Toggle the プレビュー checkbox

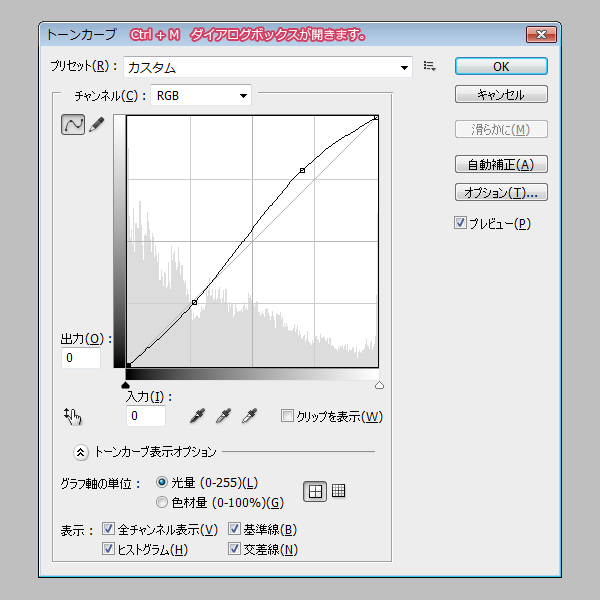pyautogui.click(x=460, y=223)
